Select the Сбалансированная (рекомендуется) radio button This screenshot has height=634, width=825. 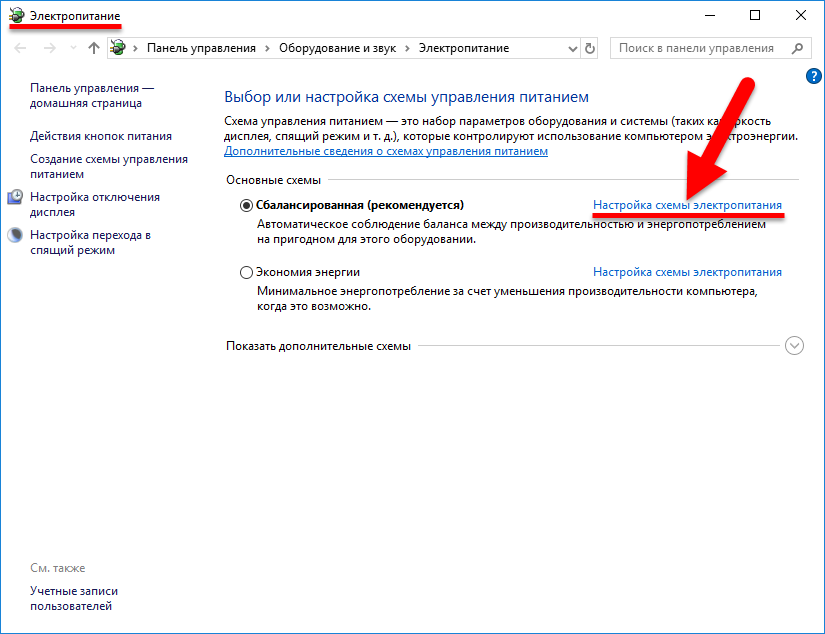[246, 205]
